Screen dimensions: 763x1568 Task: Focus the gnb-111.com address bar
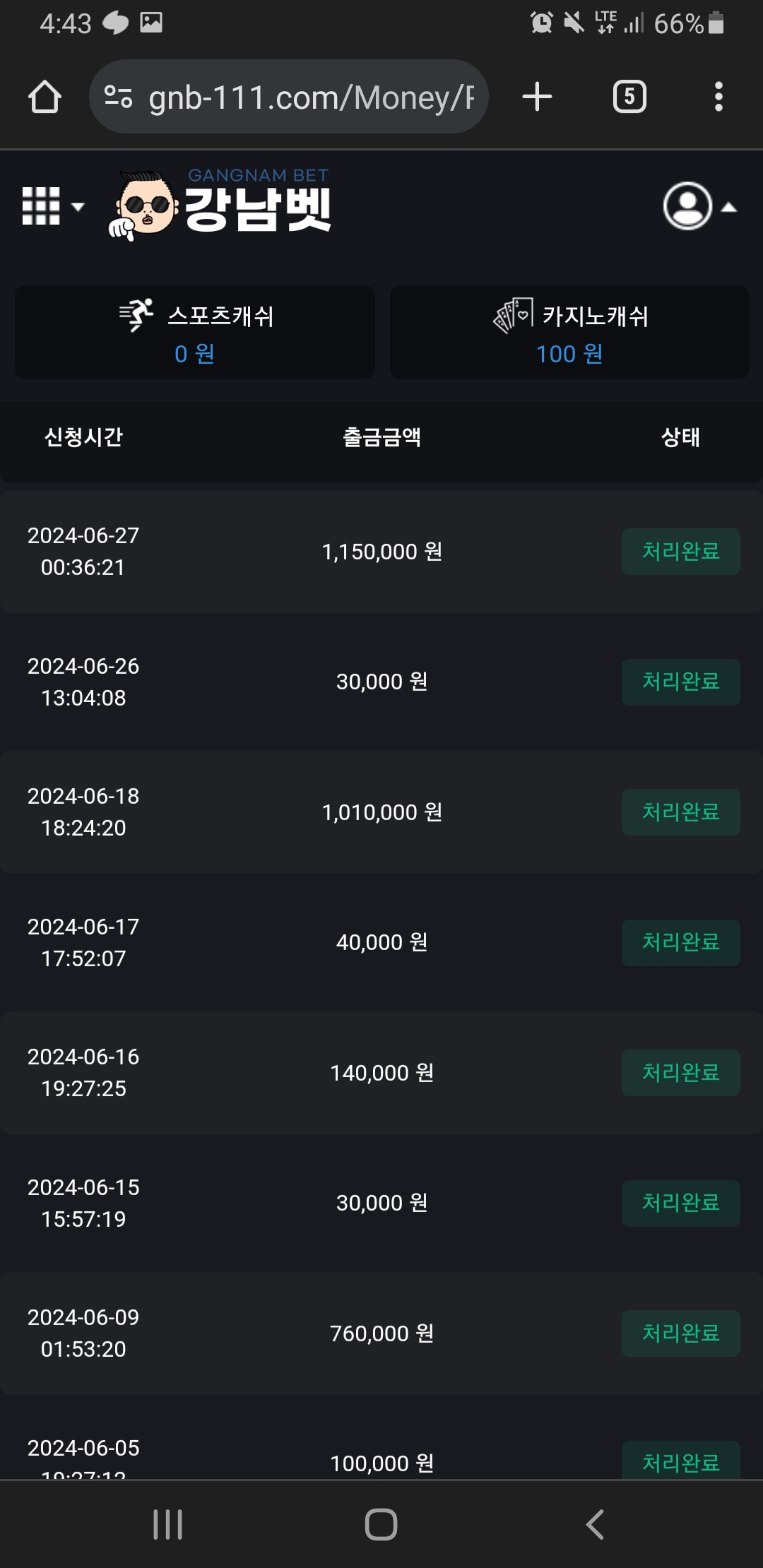309,97
